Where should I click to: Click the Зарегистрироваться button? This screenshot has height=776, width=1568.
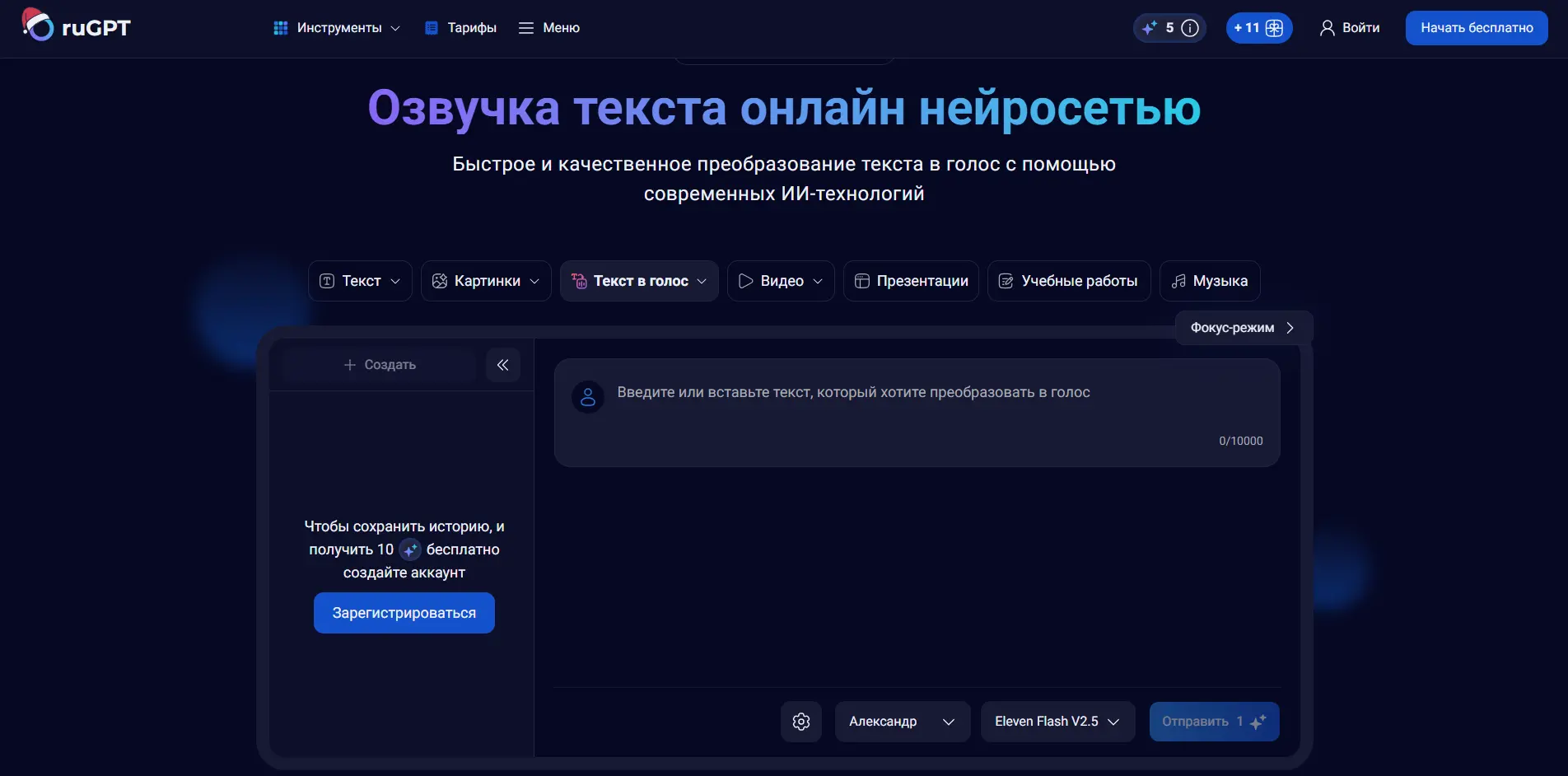pos(404,612)
